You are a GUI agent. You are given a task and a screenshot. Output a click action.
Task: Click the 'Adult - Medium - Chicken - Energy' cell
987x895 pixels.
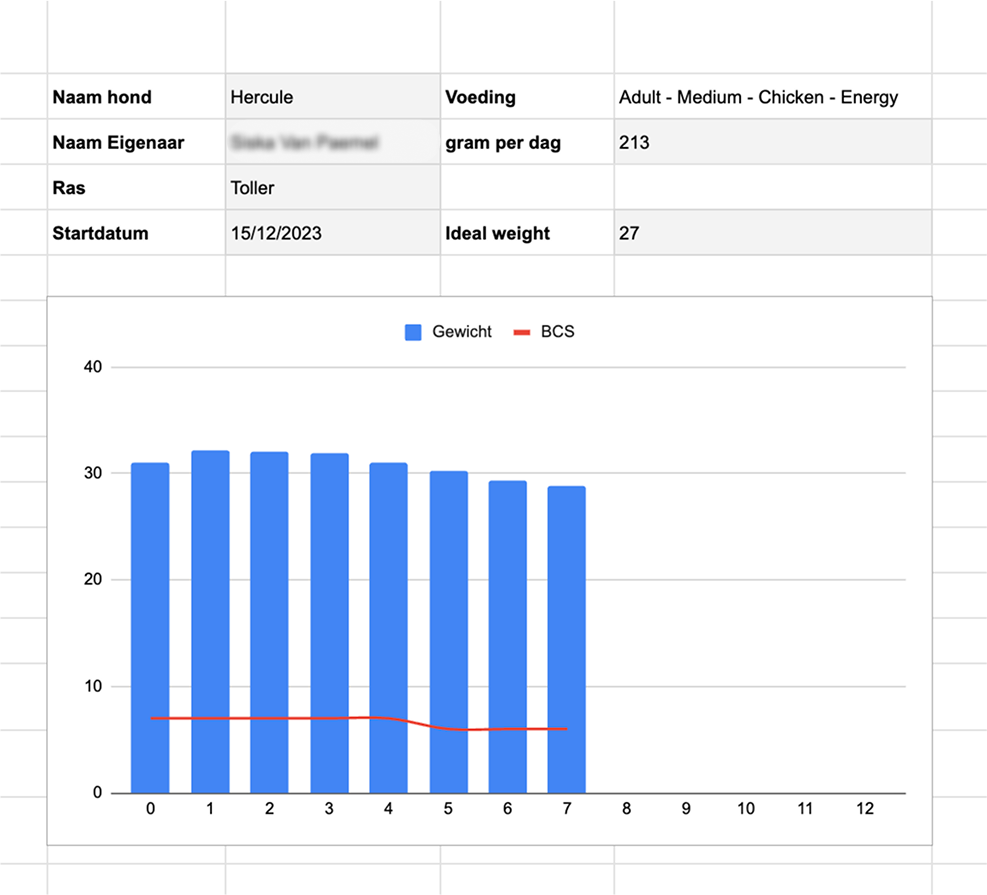pyautogui.click(x=773, y=96)
